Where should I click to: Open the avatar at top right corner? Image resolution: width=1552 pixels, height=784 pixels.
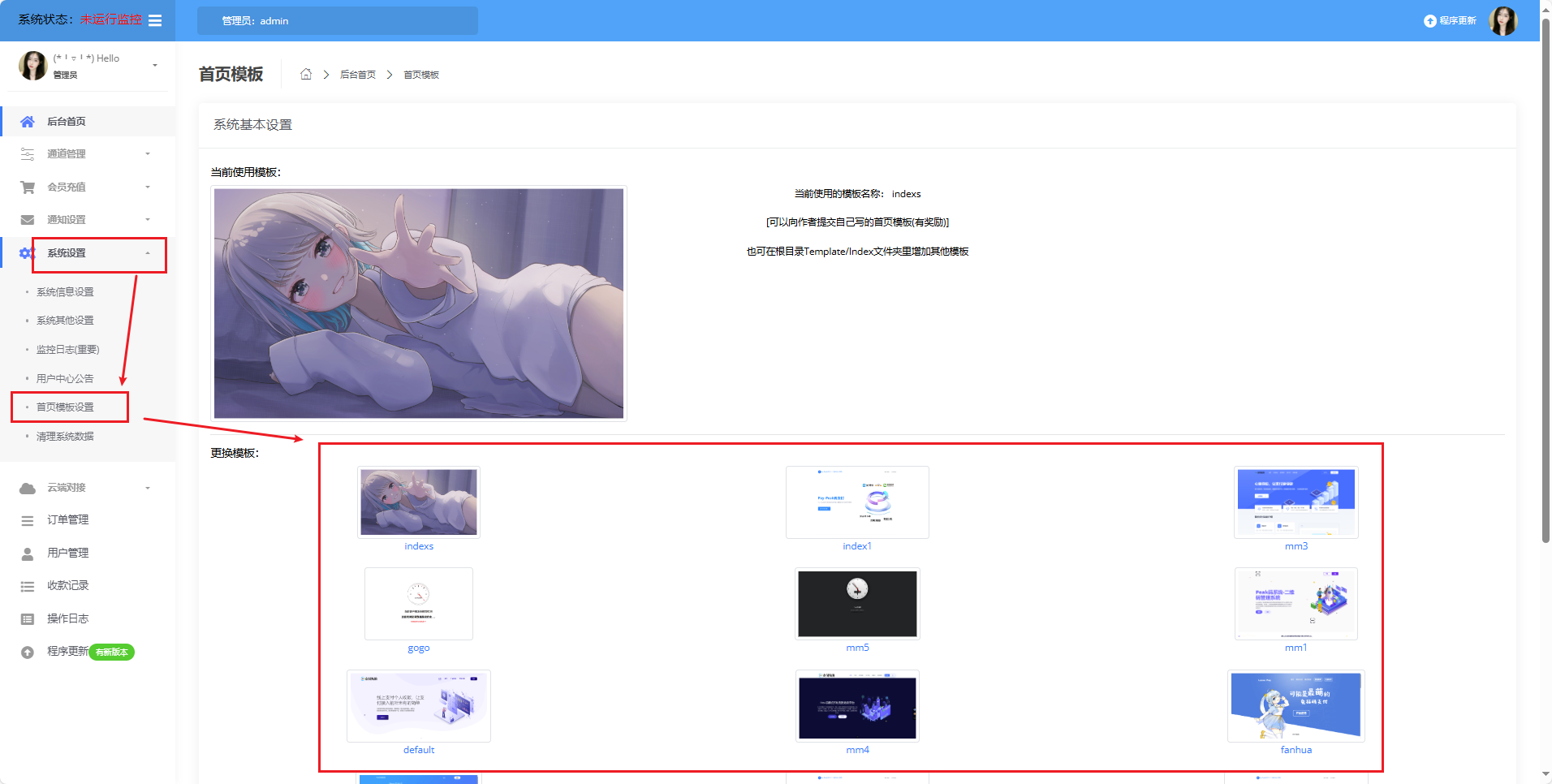[1502, 21]
